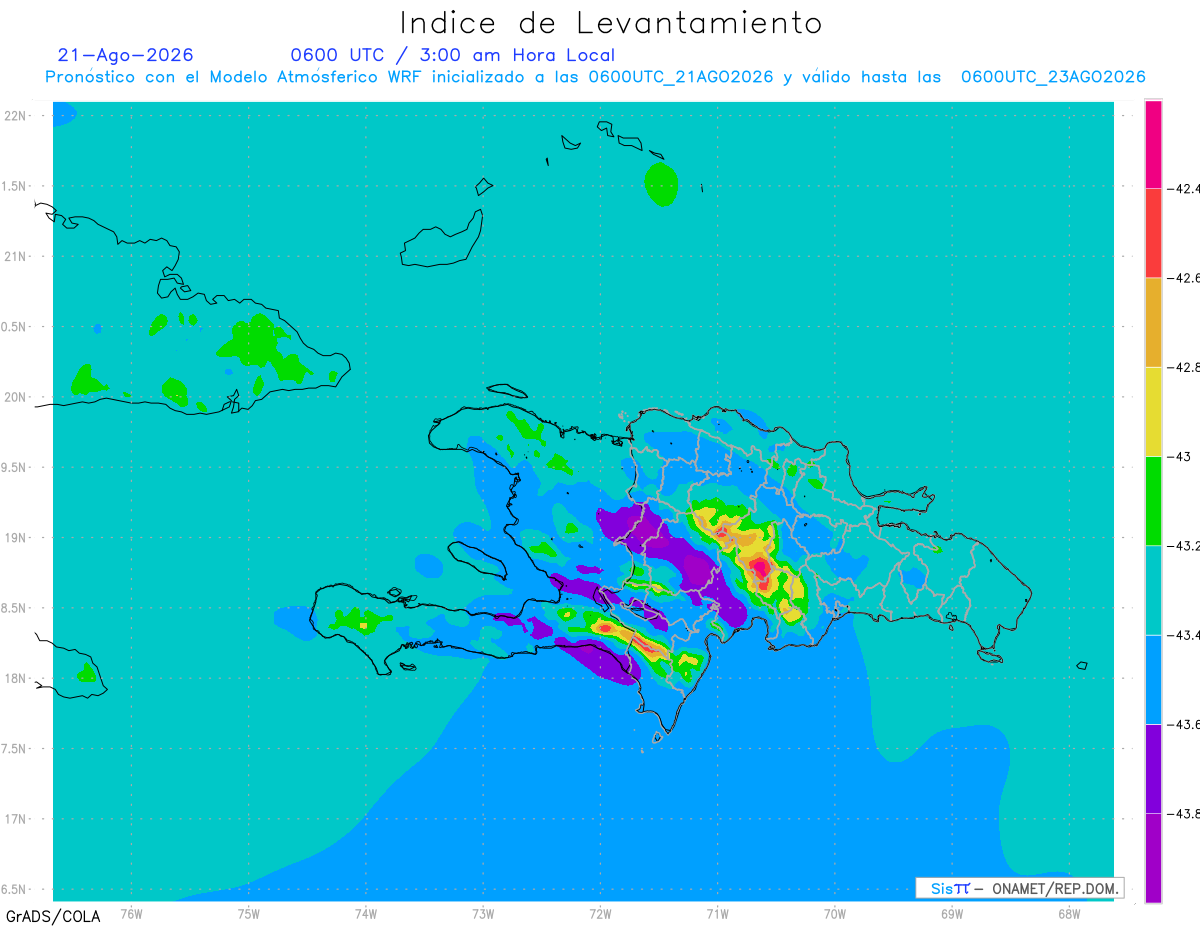1200x927 pixels.
Task: Pick the yellow legend swatch above -43
Action: [x=1153, y=411]
